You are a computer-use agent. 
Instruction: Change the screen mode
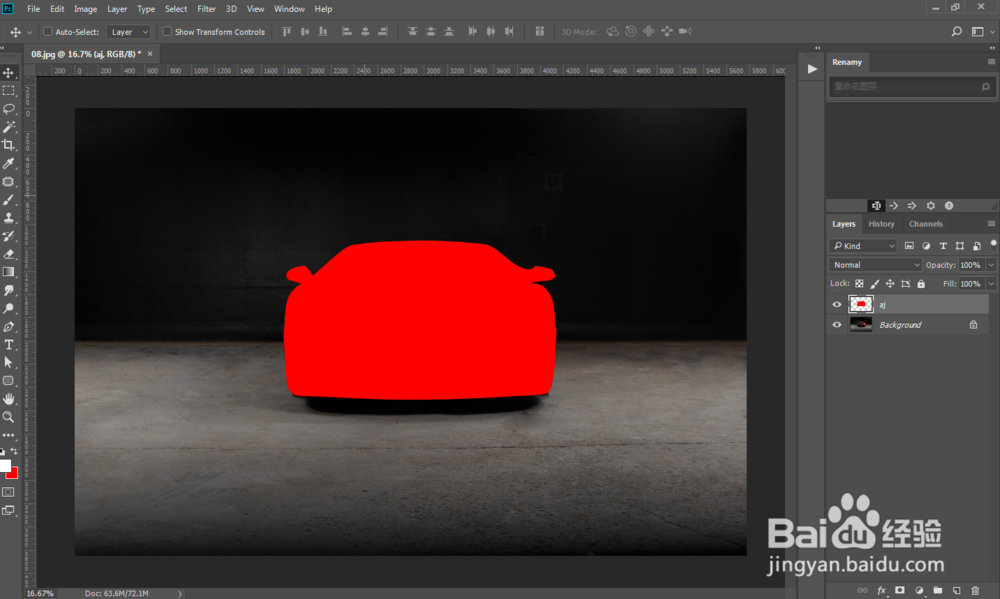pyautogui.click(x=8, y=510)
